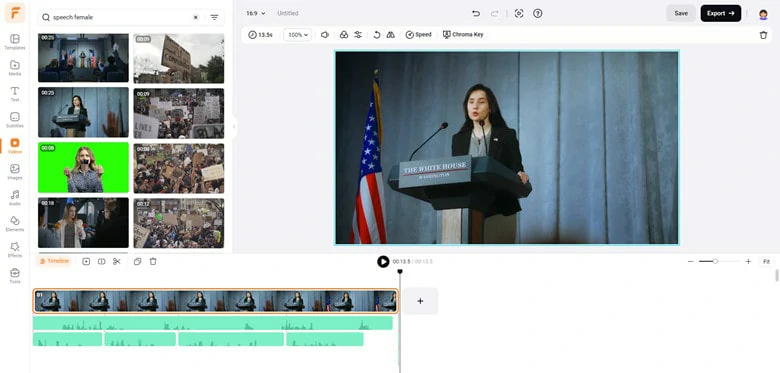Screen dimensions: 780x373
Task: Undo the last action
Action: 476,13
